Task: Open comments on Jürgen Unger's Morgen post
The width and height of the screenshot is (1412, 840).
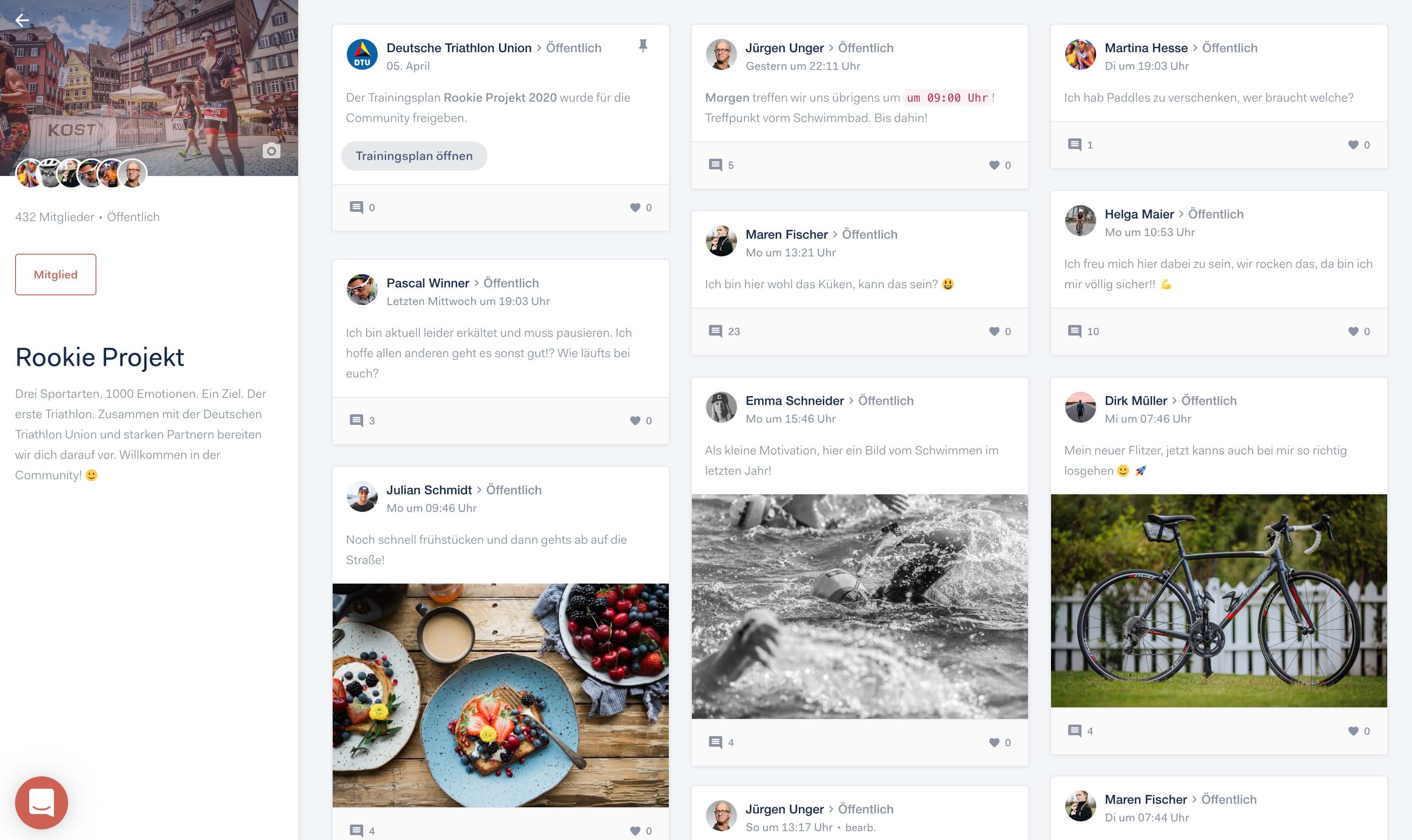Action: 721,165
